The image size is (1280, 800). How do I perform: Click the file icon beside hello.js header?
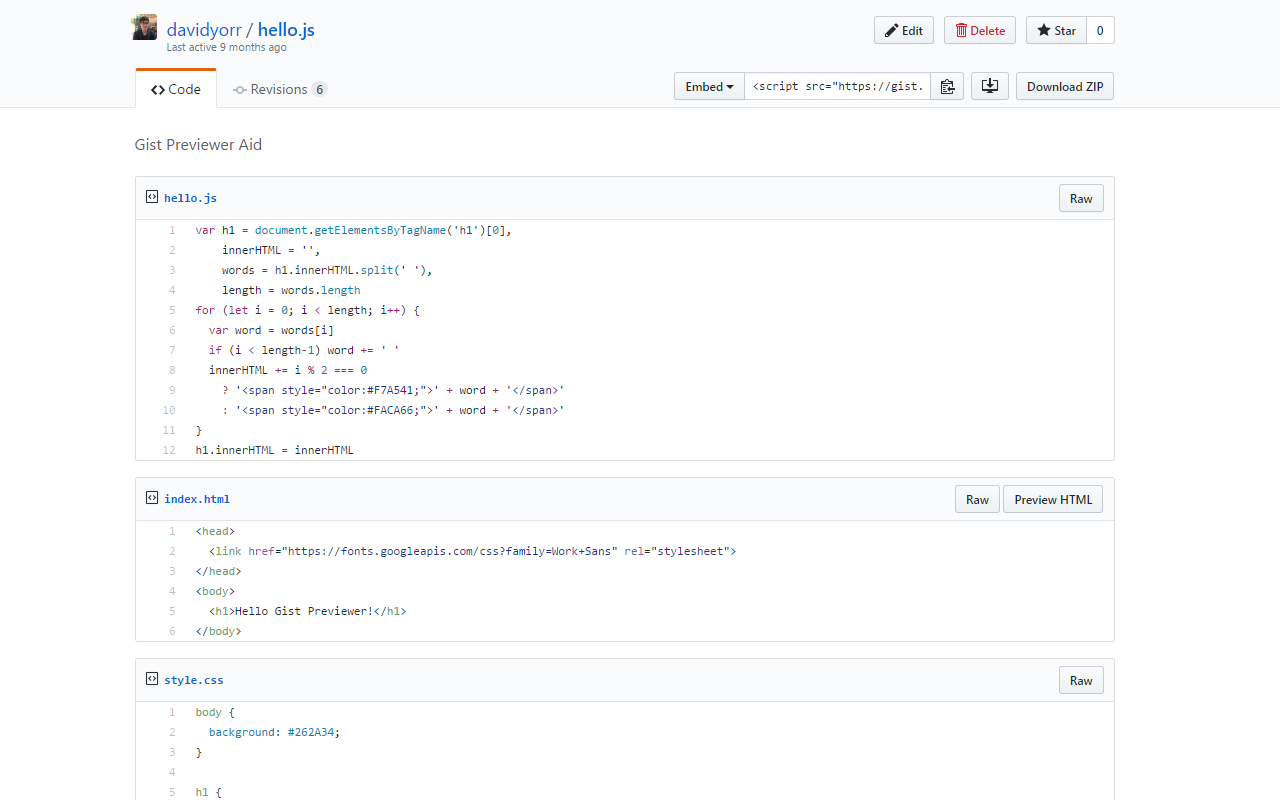click(152, 197)
